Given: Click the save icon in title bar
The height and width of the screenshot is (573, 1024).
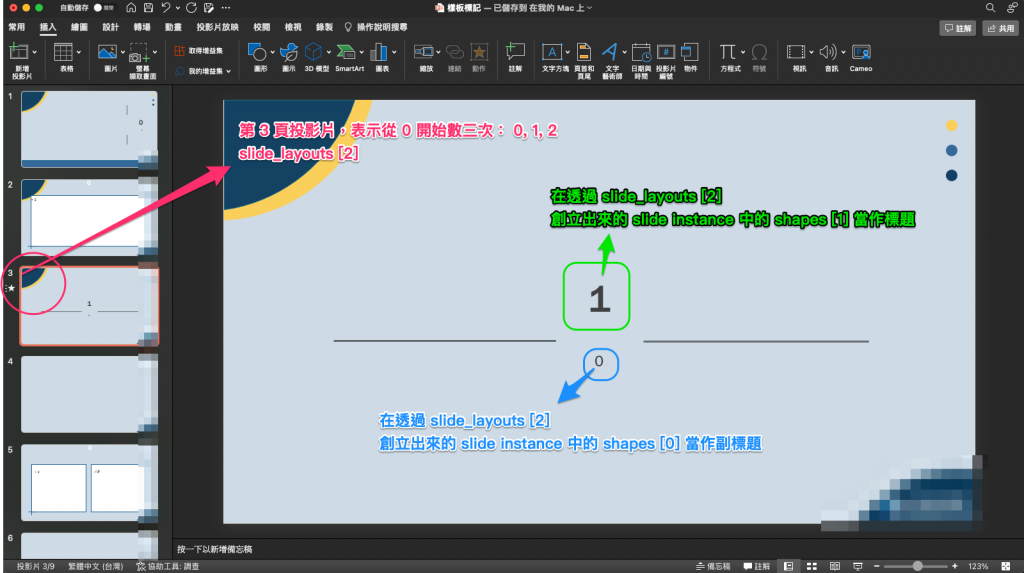Looking at the screenshot, I should pyautogui.click(x=148, y=8).
